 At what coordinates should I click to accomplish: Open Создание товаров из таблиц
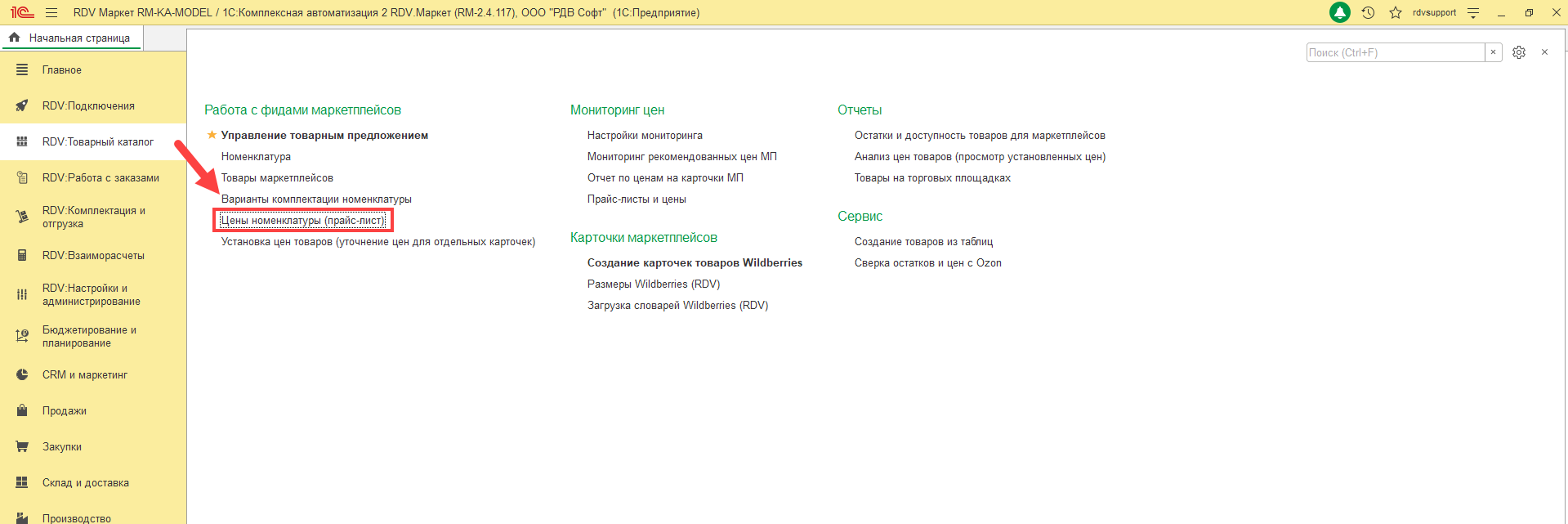pos(923,242)
